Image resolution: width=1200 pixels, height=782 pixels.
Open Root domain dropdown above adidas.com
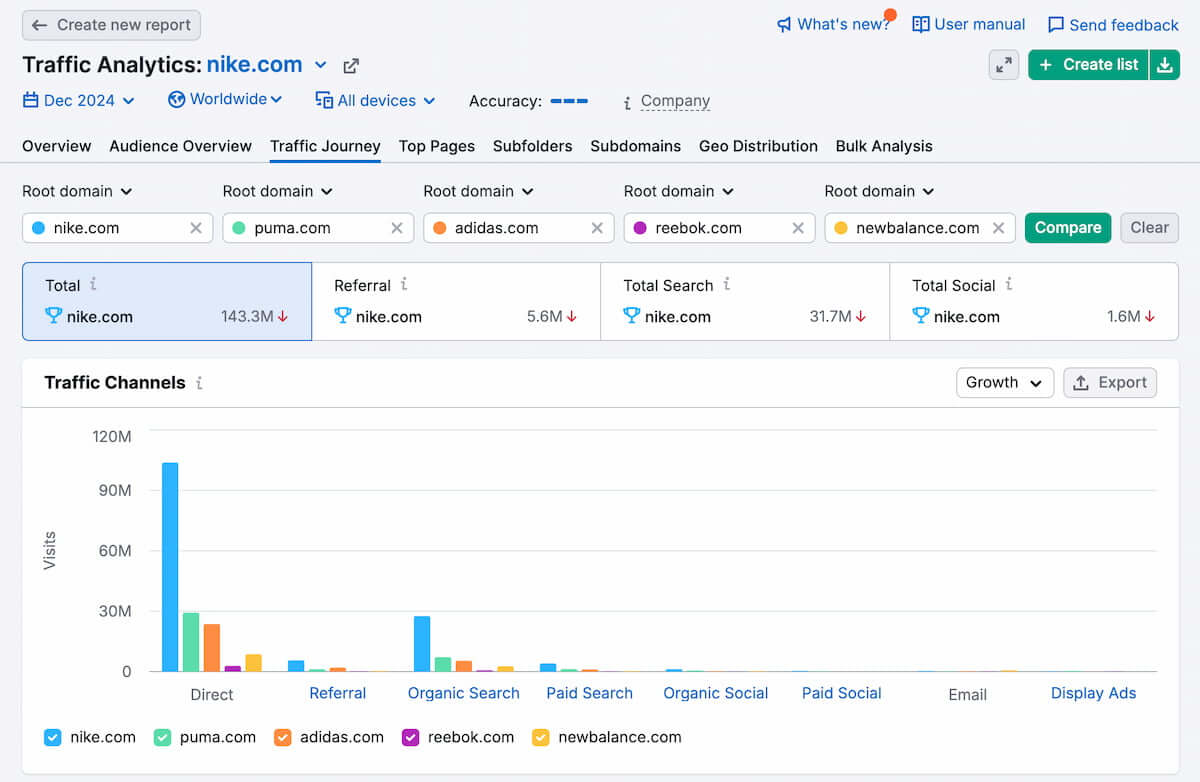click(478, 191)
